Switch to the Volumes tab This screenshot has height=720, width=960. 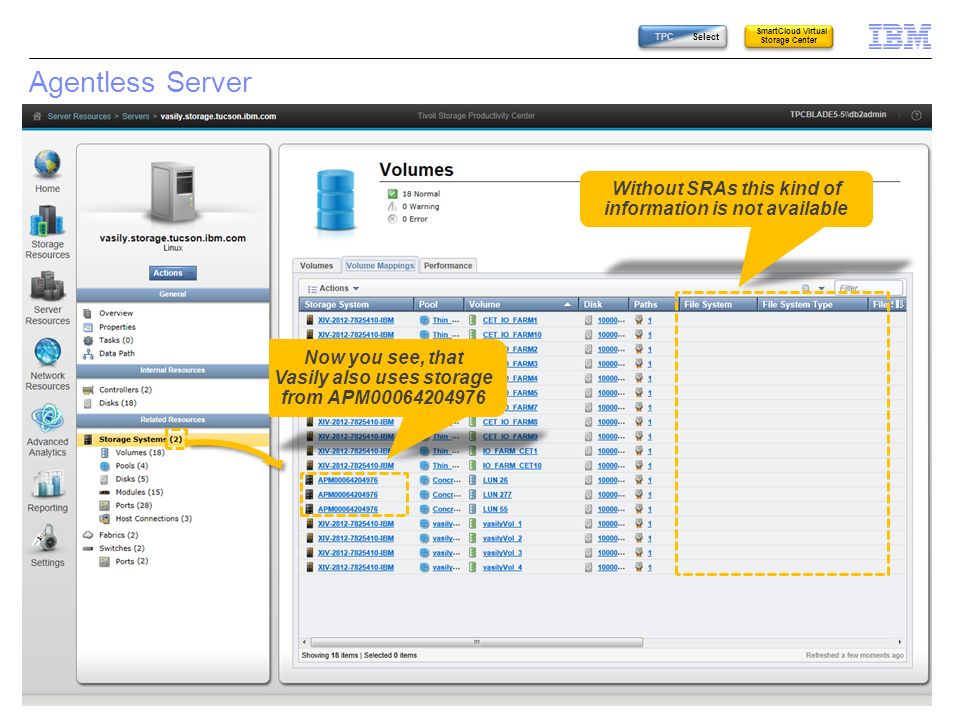pyautogui.click(x=317, y=266)
